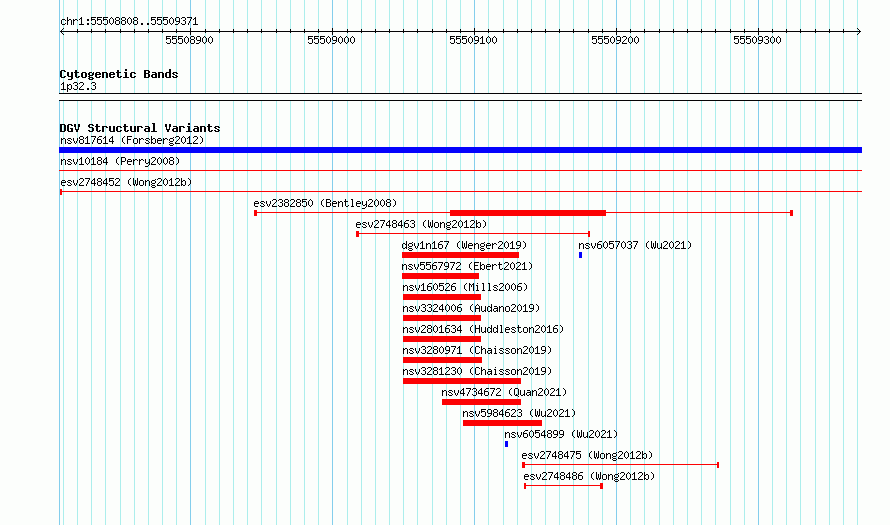890x525 pixels.
Task: Open nsv2801634 (Huddleston2016) variant label
Action: coord(483,329)
